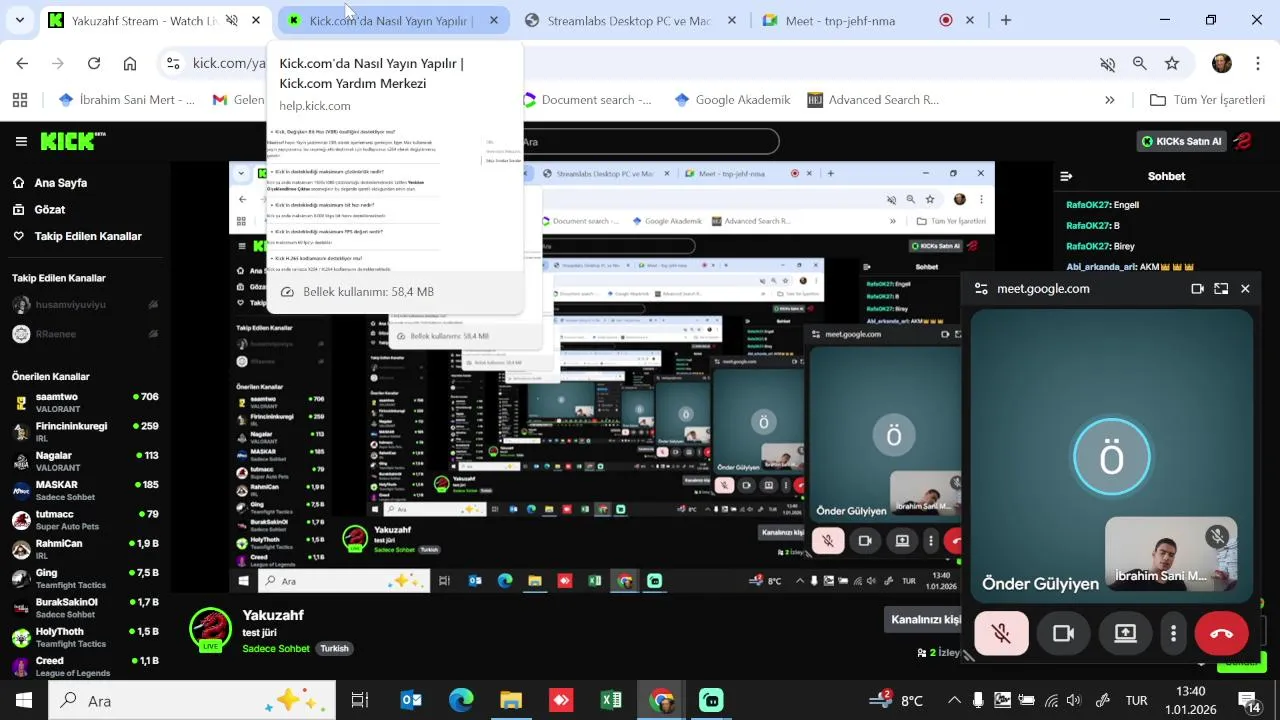Open new browser tab

[x=1006, y=20]
